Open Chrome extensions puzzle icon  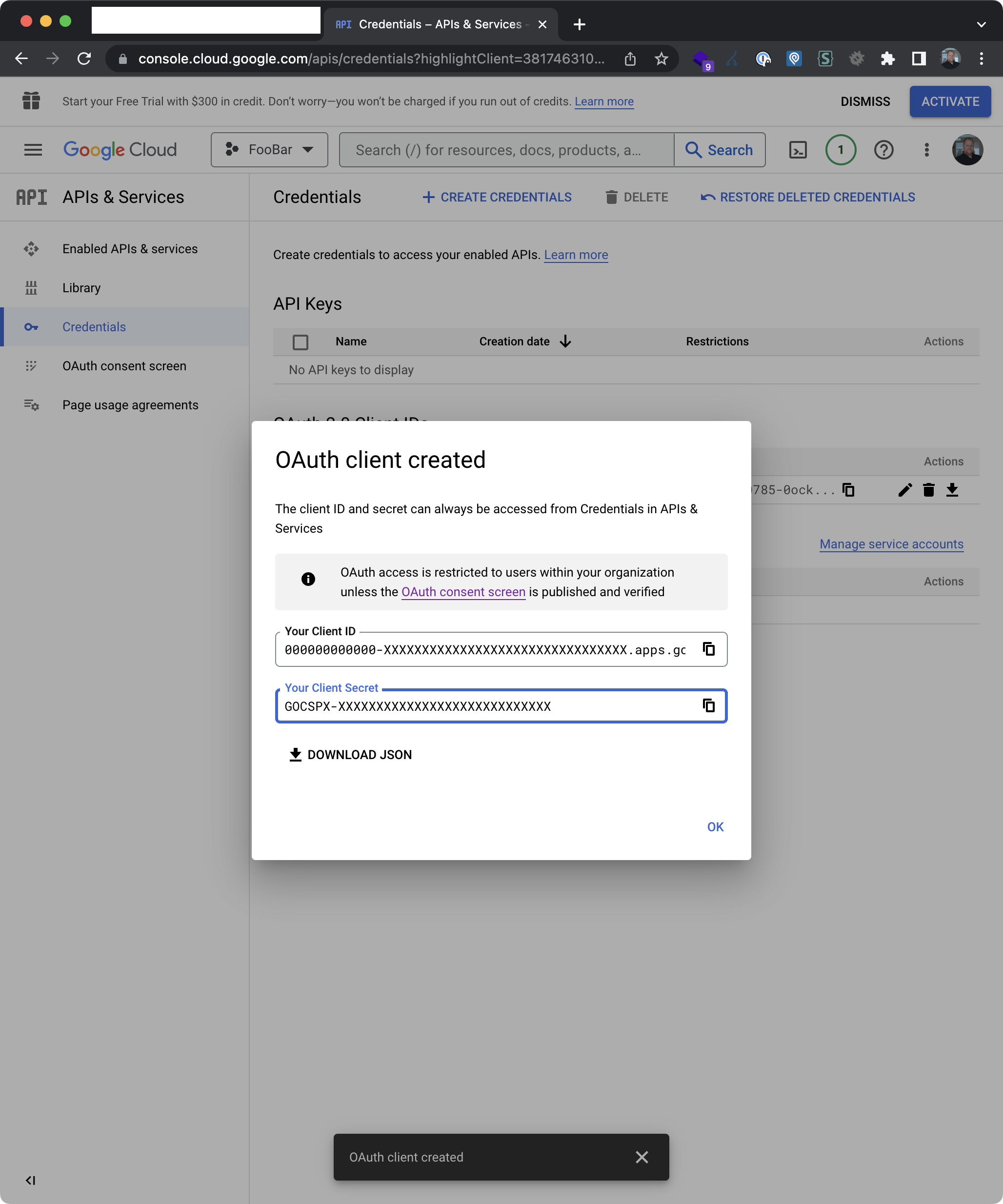point(887,59)
